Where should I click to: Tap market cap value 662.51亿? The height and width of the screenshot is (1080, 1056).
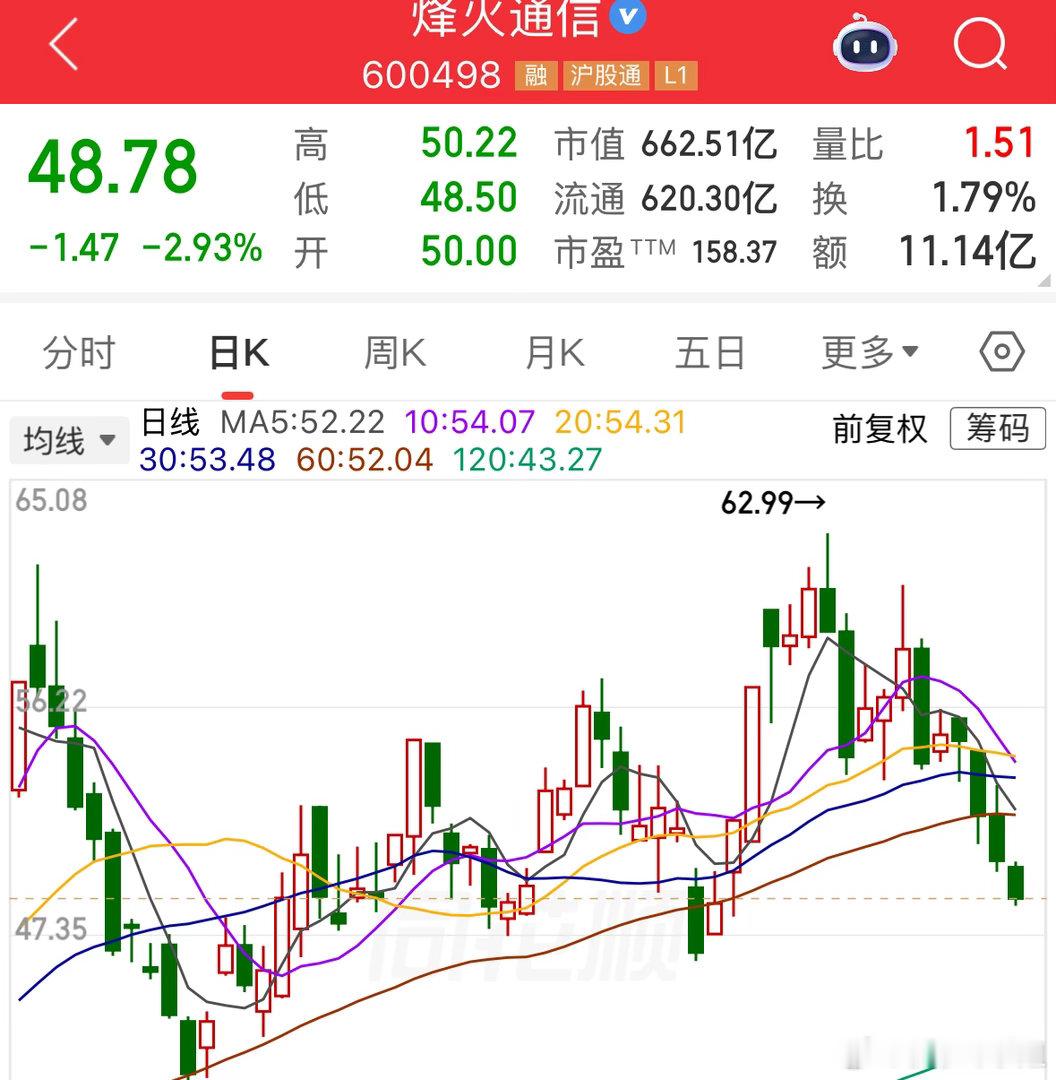[709, 144]
